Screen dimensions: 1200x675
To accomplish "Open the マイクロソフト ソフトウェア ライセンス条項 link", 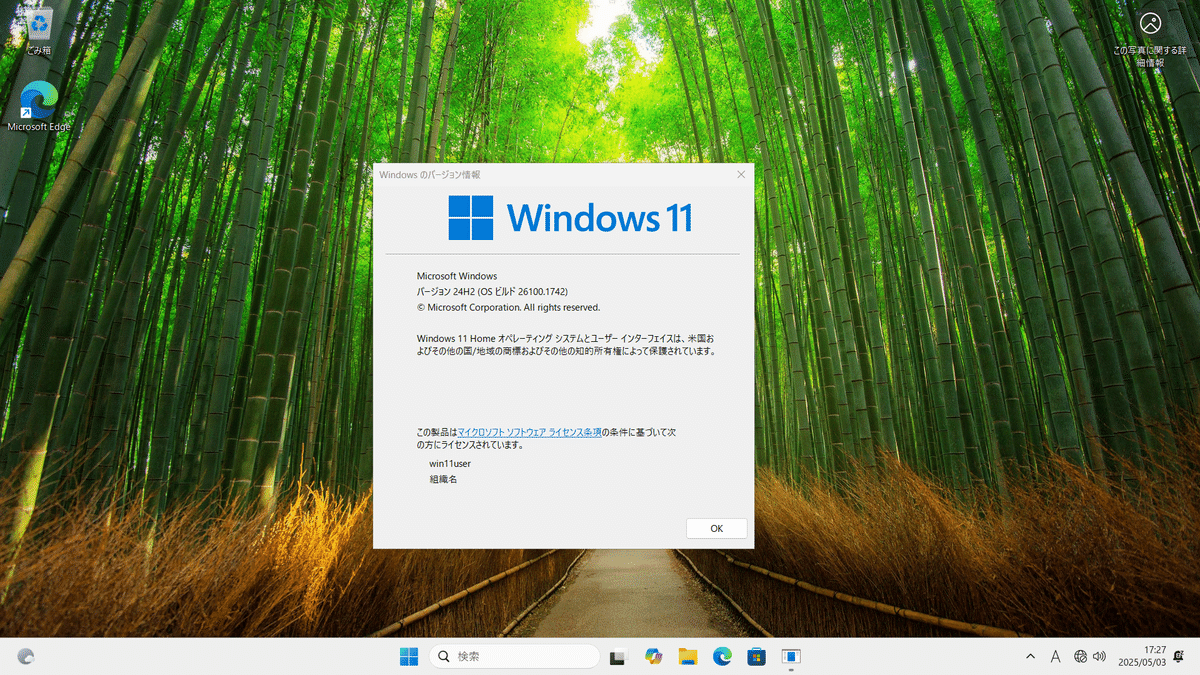I will 529,432.
